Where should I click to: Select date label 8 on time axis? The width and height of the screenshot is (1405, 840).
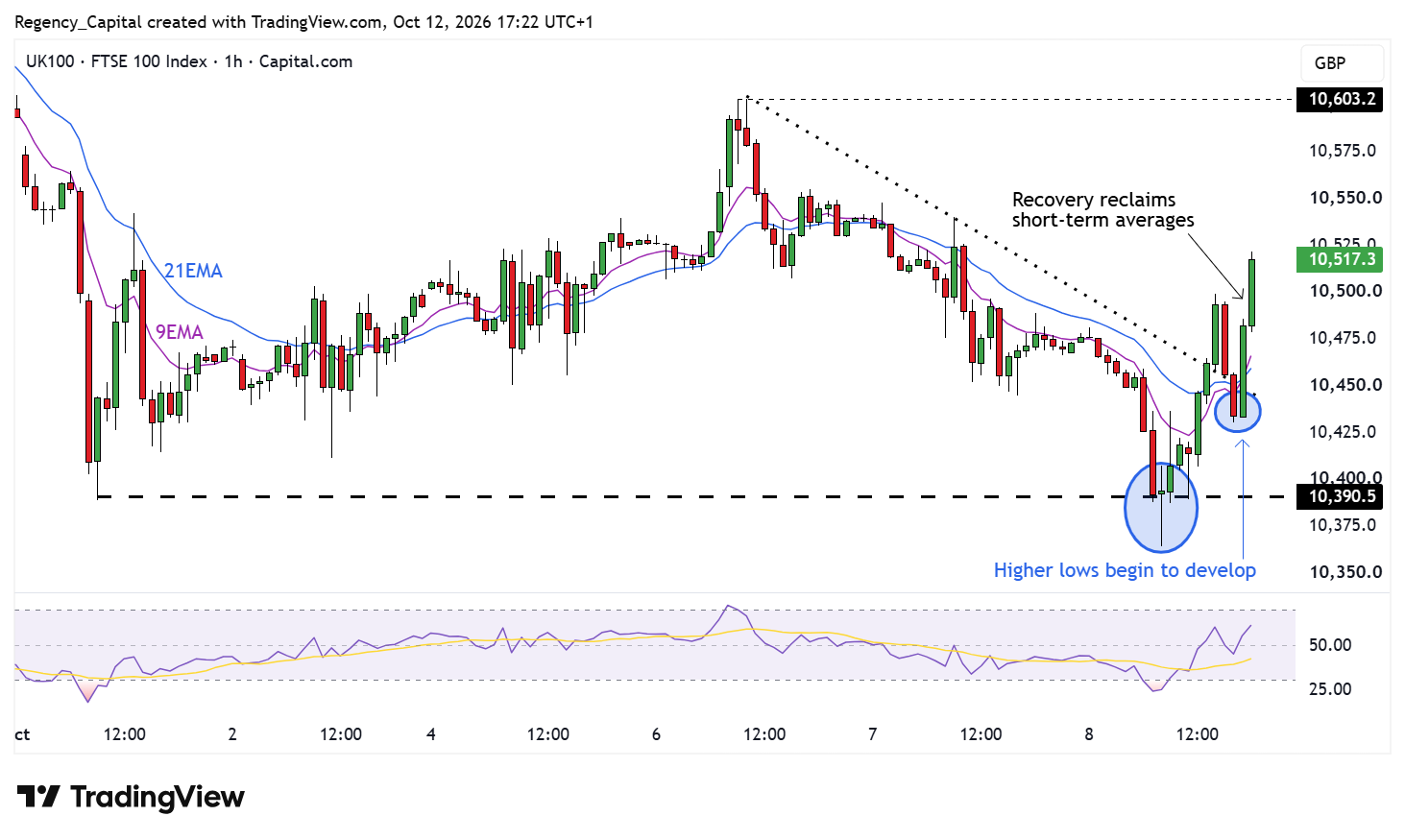tap(1089, 734)
